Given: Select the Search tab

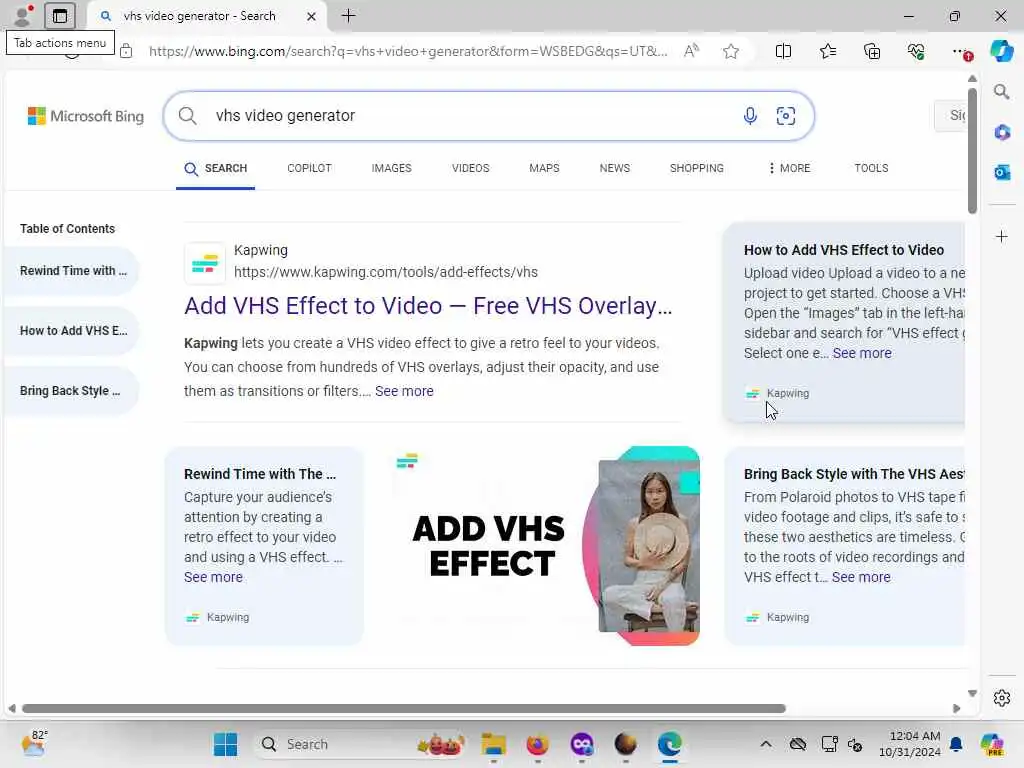Looking at the screenshot, I should pyautogui.click(x=216, y=169).
